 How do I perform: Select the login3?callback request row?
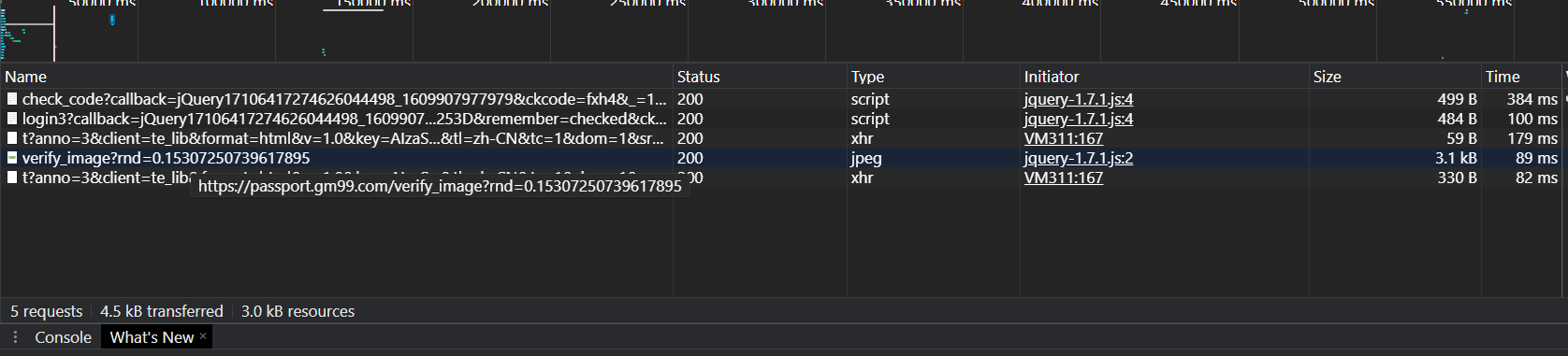(x=783, y=119)
